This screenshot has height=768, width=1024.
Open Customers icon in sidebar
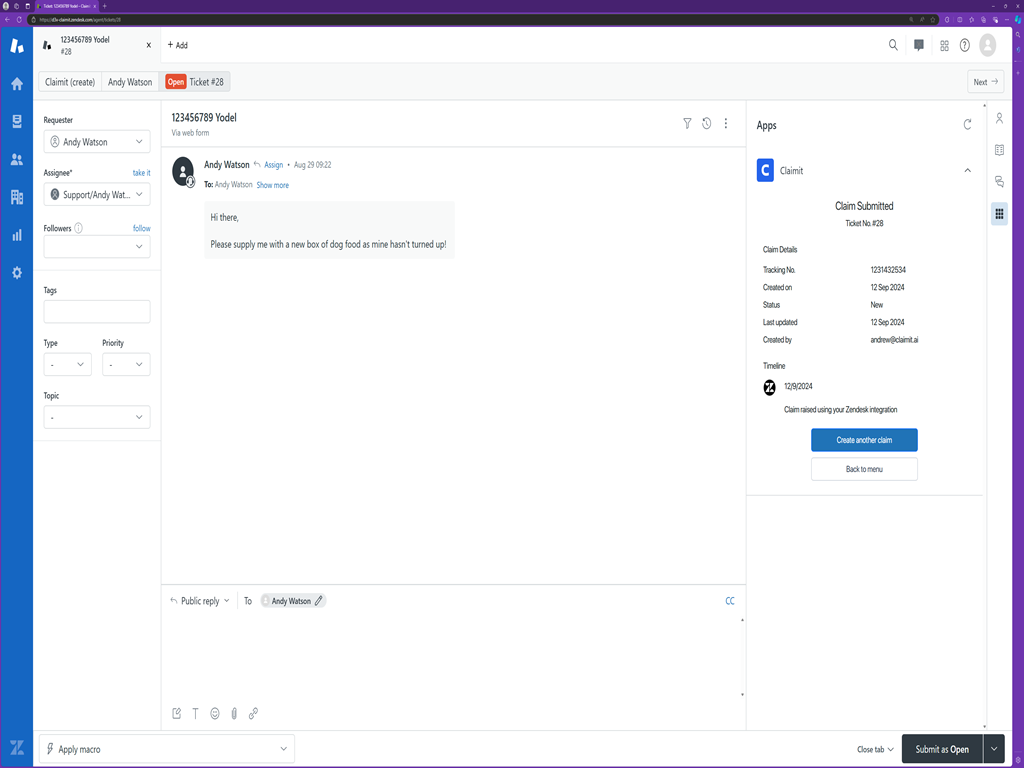[16, 160]
